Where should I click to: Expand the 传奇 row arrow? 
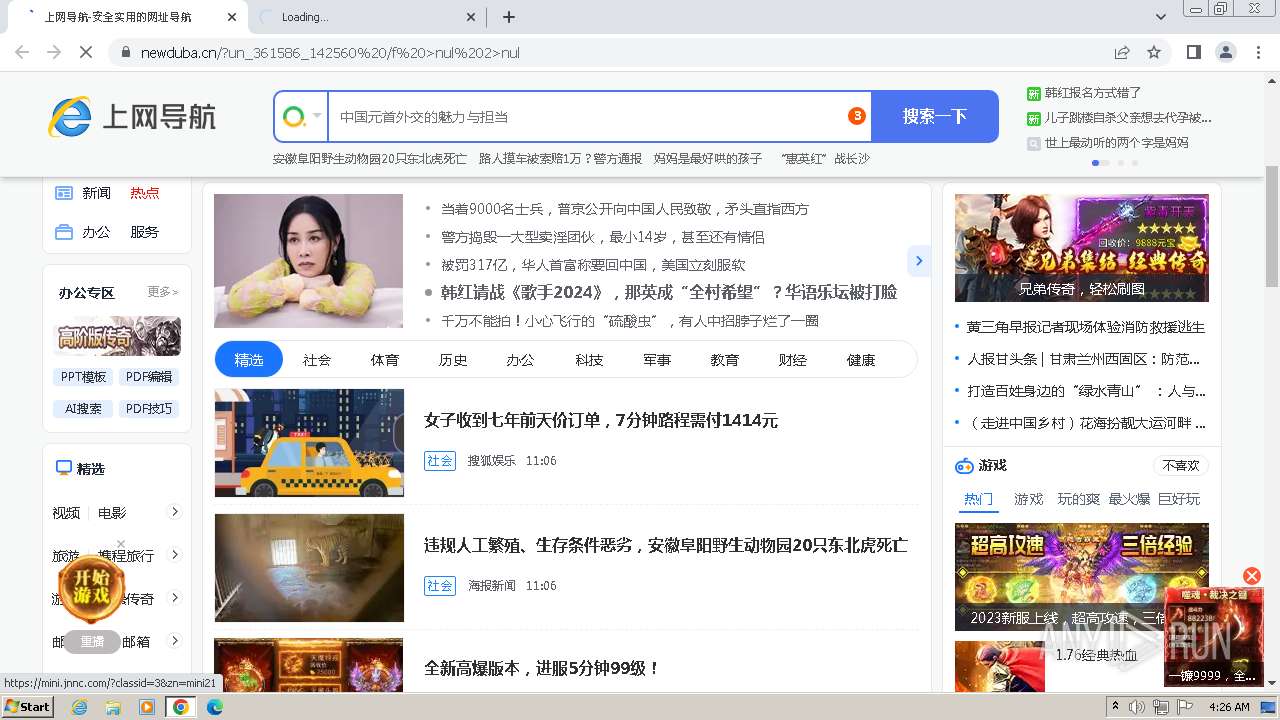coord(174,598)
